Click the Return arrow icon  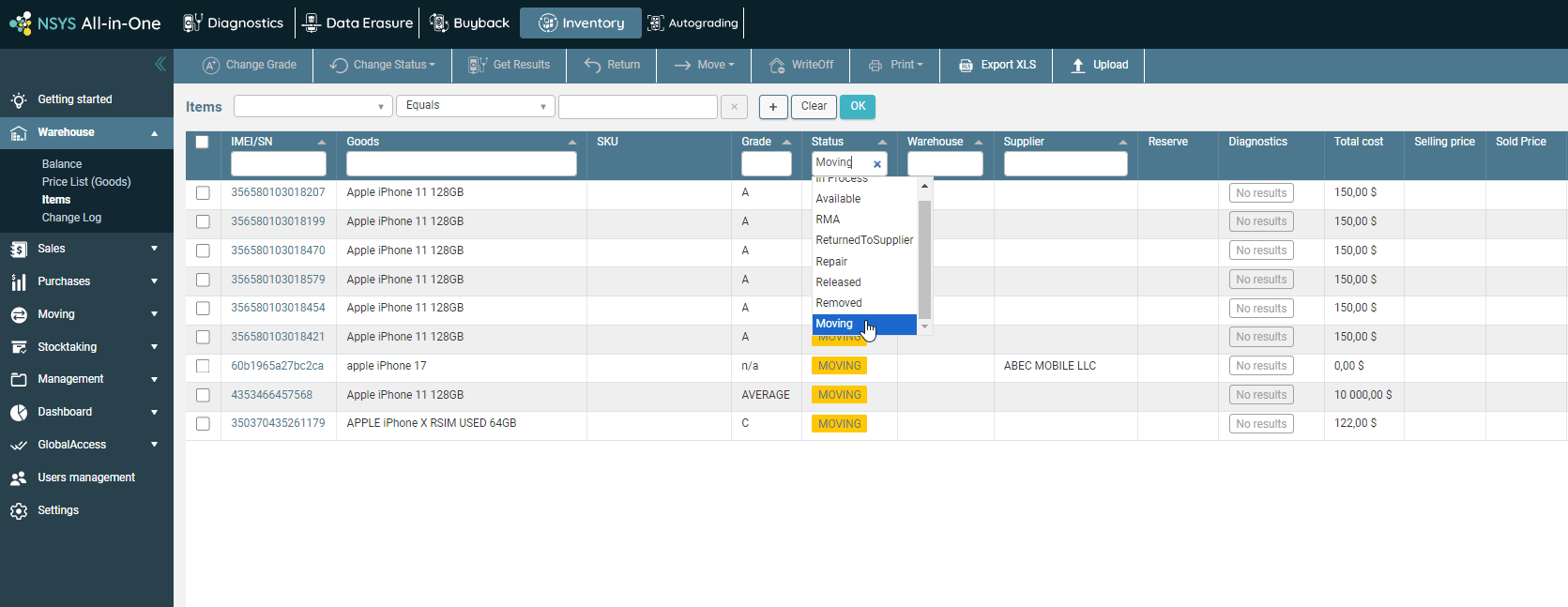click(592, 66)
